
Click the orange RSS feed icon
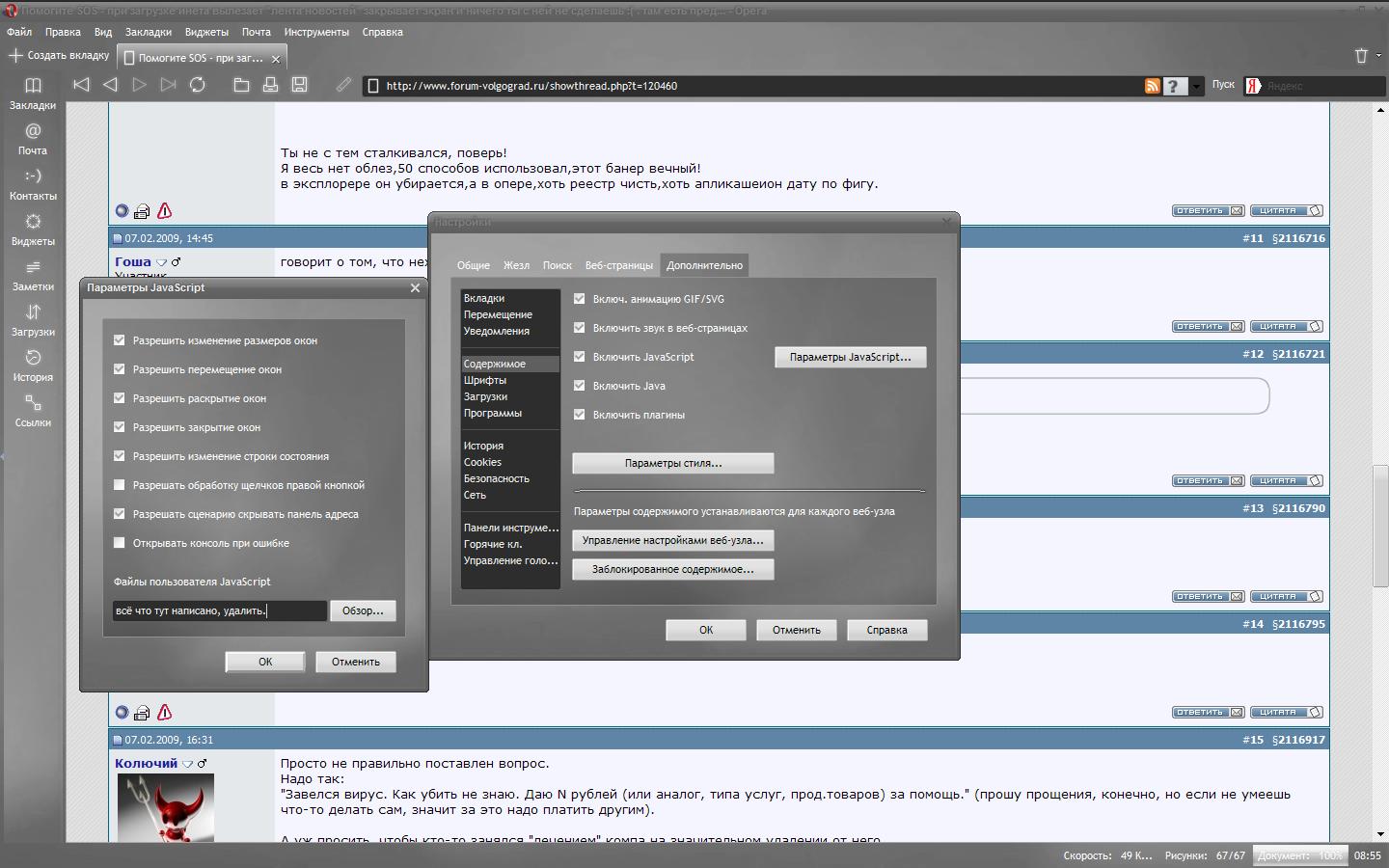click(1153, 86)
